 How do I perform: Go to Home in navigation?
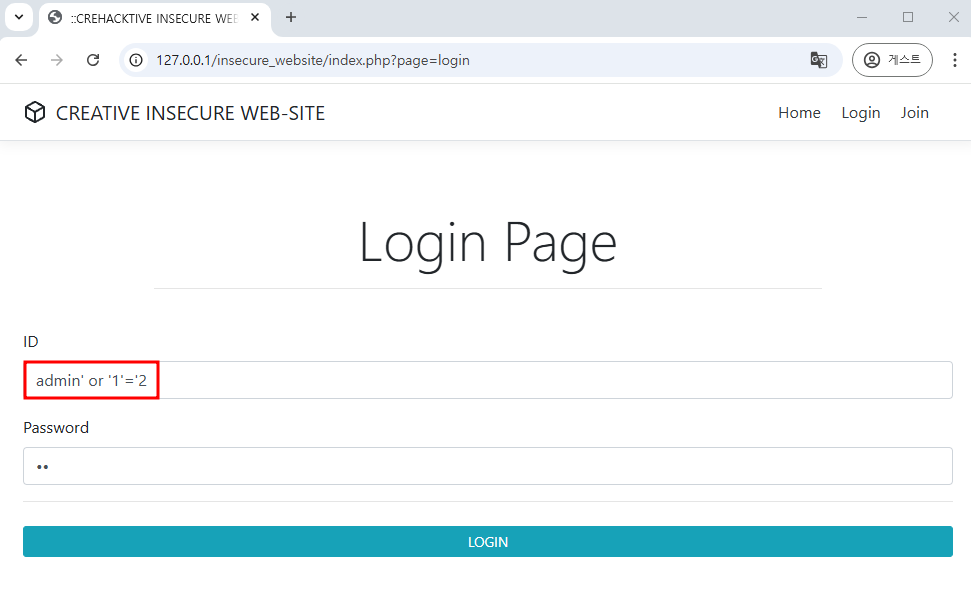tap(799, 113)
